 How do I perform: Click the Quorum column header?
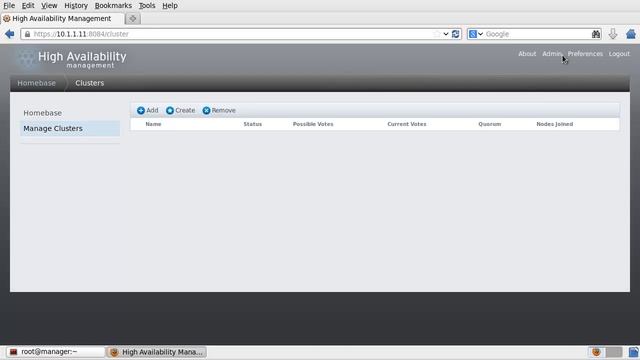489,124
